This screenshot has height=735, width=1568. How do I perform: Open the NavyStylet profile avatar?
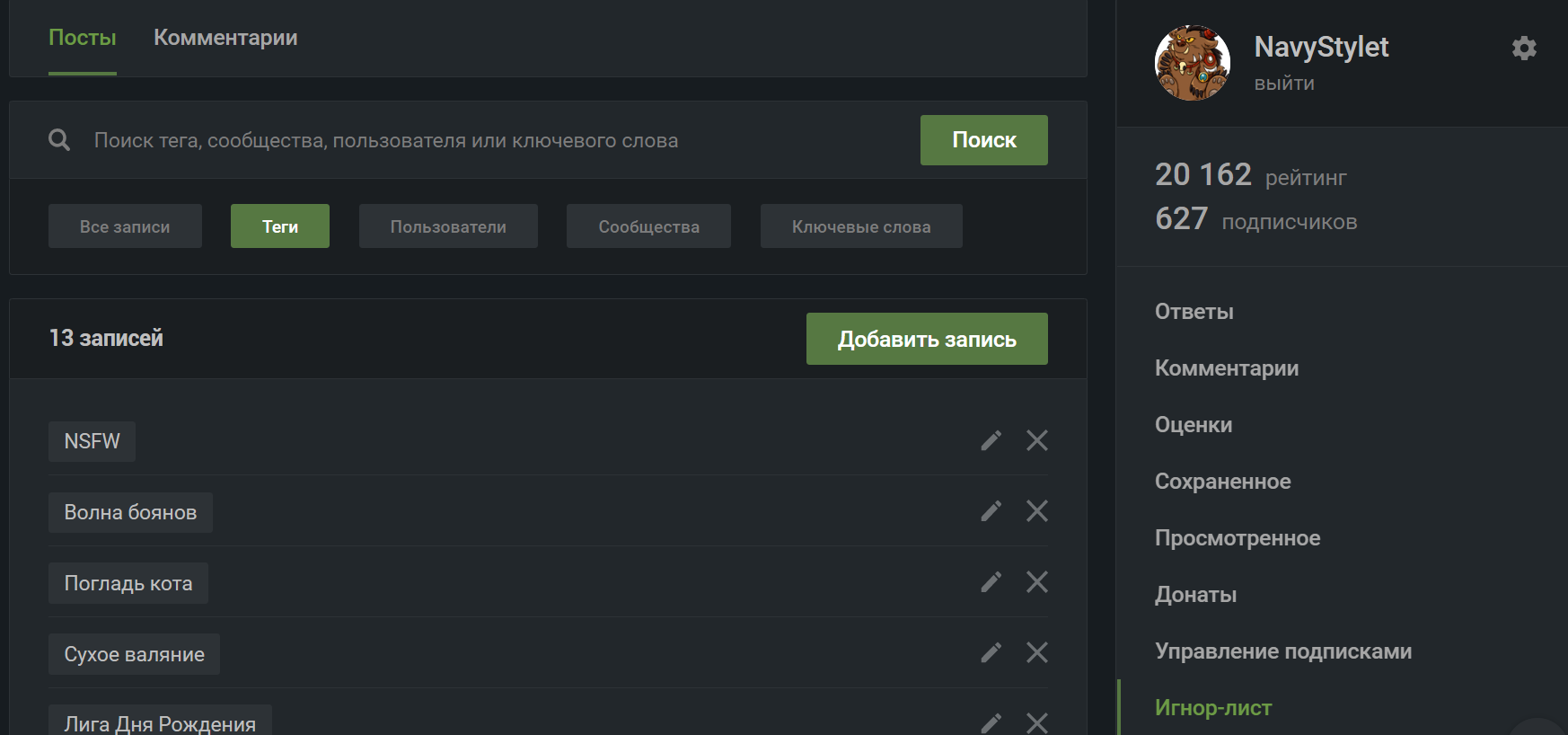tap(1193, 63)
